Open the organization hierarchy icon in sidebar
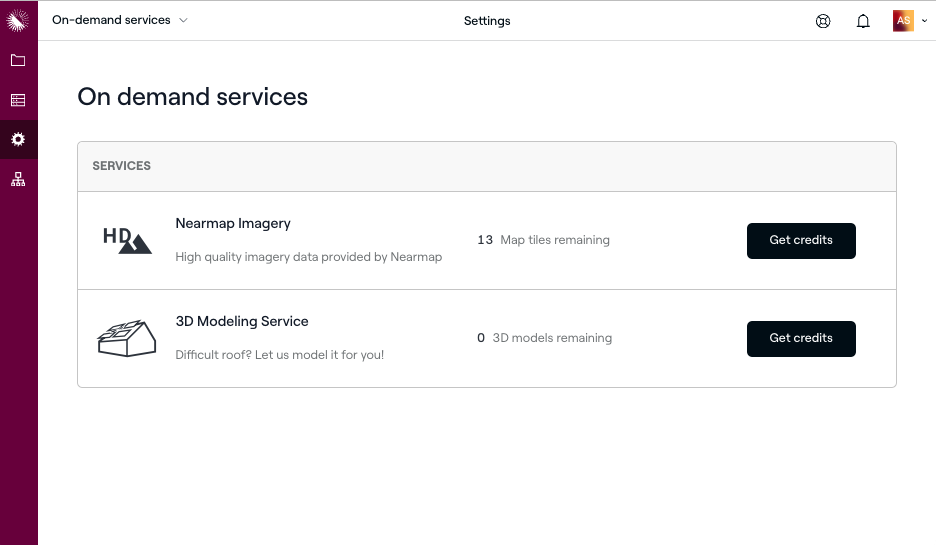 coord(18,180)
